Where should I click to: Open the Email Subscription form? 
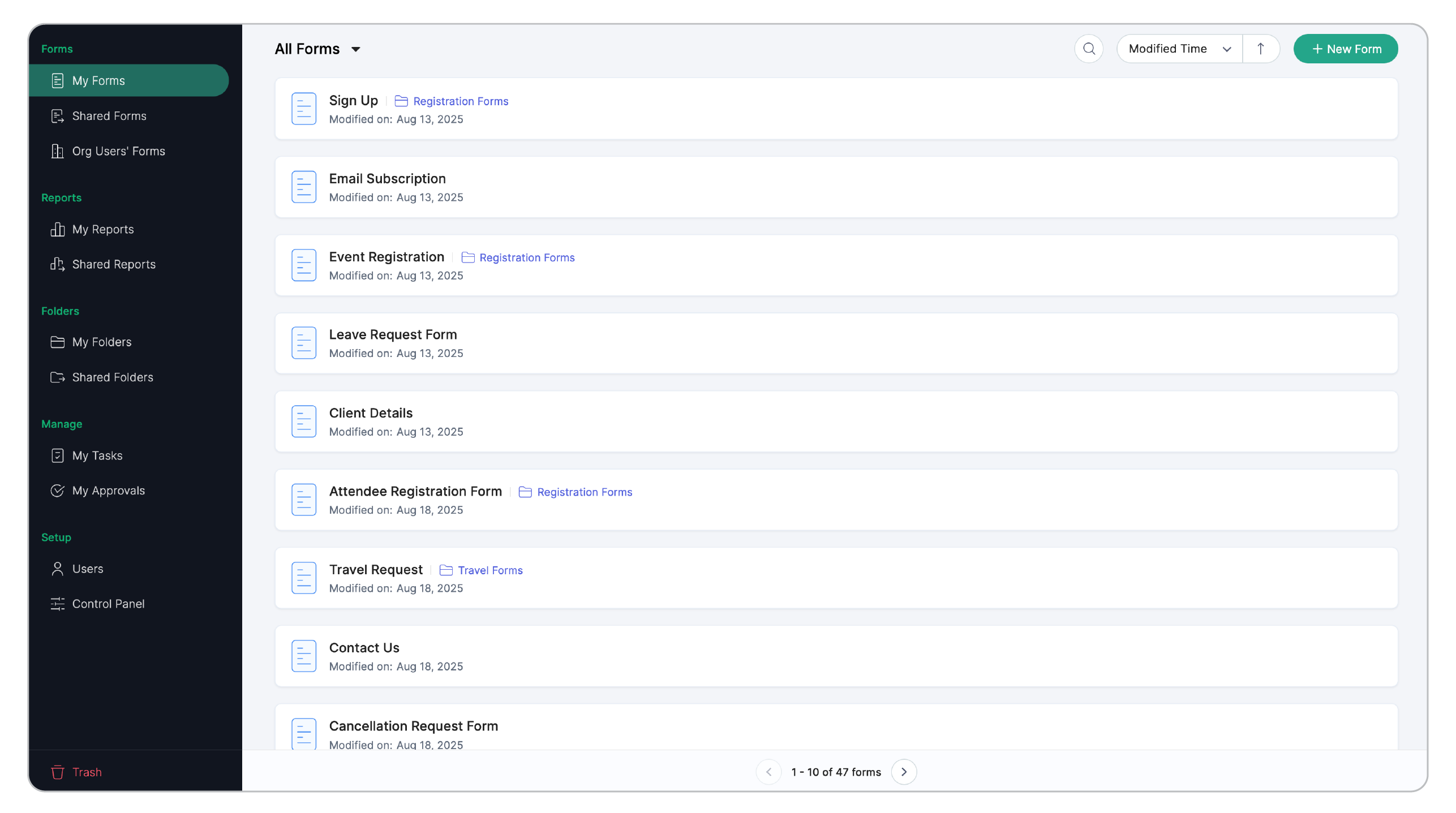tap(387, 179)
